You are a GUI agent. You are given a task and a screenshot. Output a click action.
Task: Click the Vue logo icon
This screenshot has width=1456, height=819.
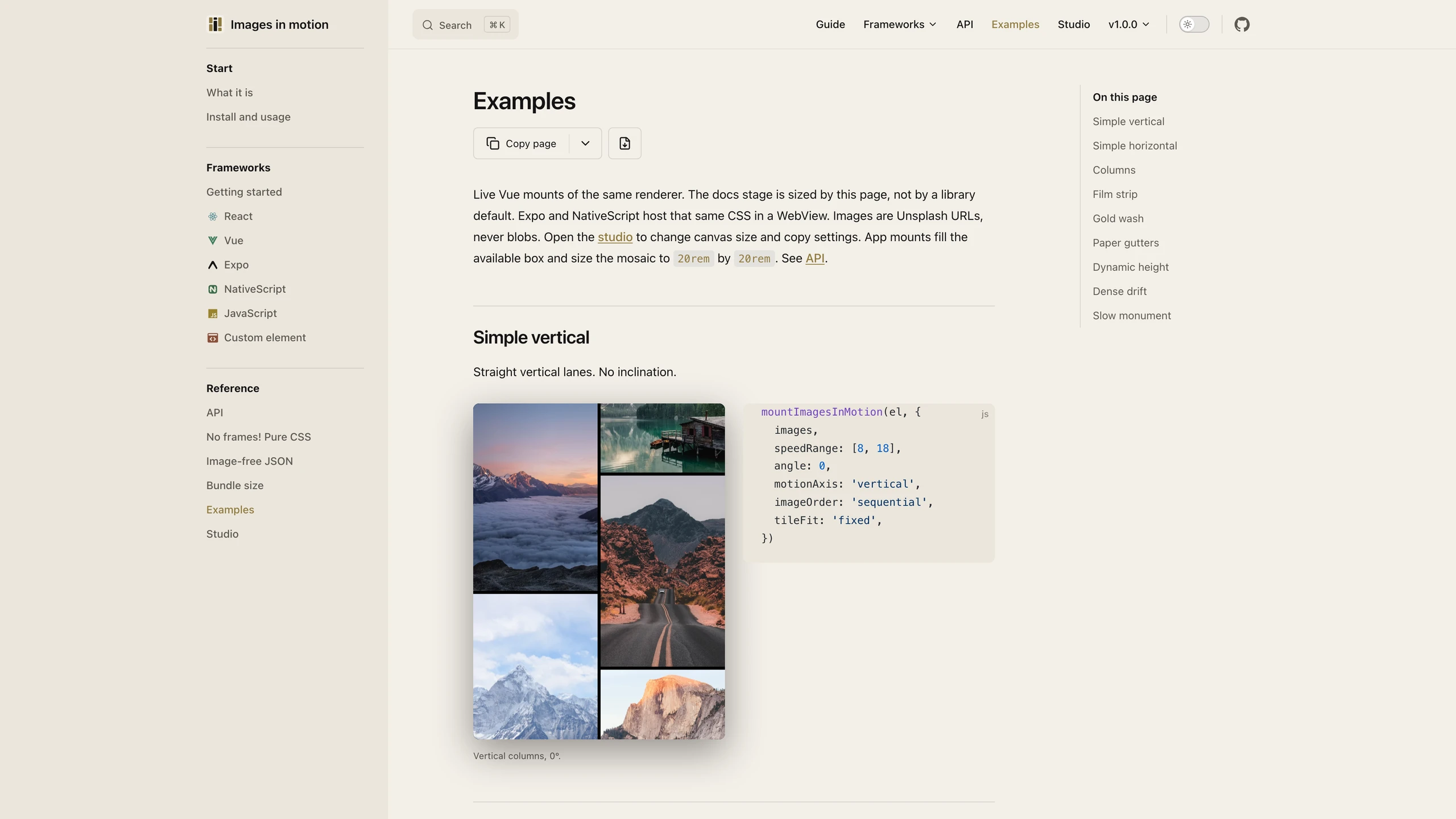pyautogui.click(x=213, y=241)
